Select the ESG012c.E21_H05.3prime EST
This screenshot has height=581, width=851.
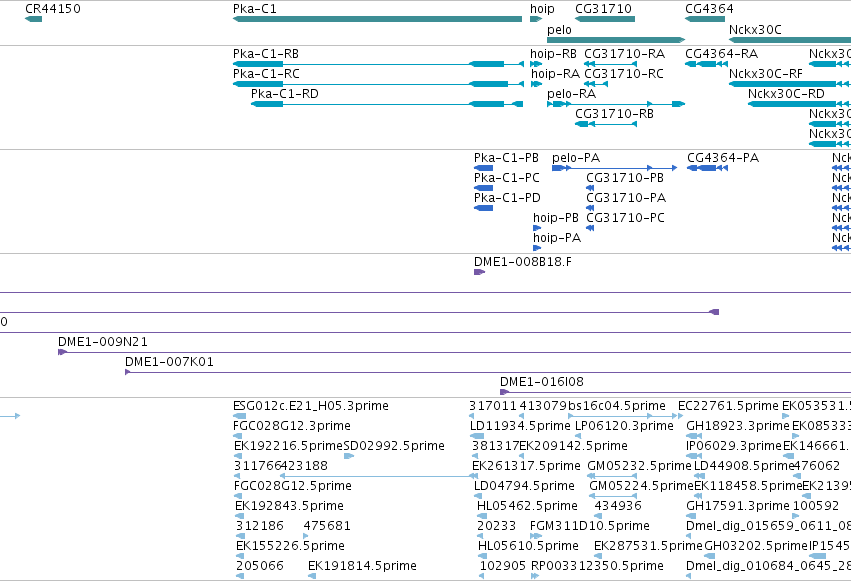tap(237, 416)
